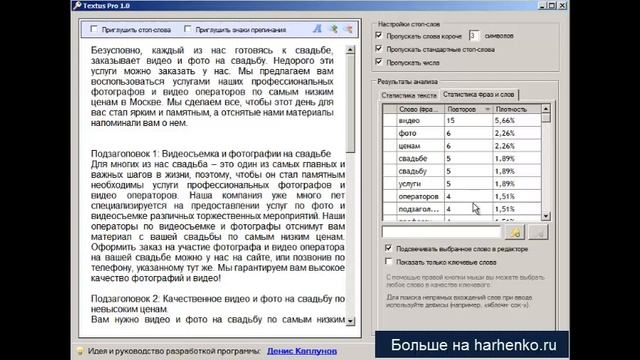Click the '15' repeat count cell
Viewport: 640px width, 360px height.
tap(468, 120)
